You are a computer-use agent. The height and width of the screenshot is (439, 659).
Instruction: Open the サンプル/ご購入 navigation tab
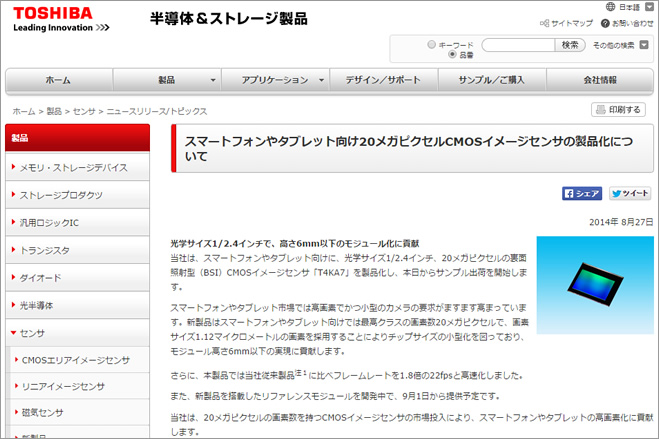(492, 80)
